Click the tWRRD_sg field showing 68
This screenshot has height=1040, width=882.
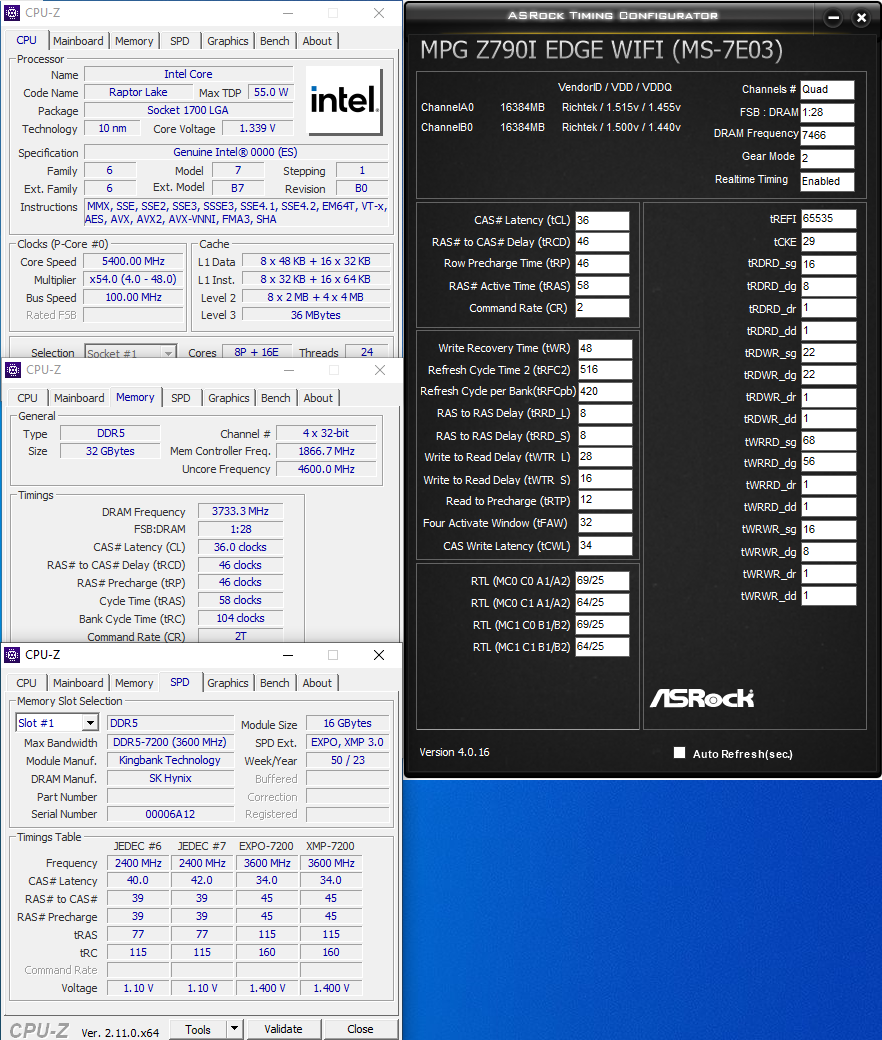pyautogui.click(x=828, y=441)
